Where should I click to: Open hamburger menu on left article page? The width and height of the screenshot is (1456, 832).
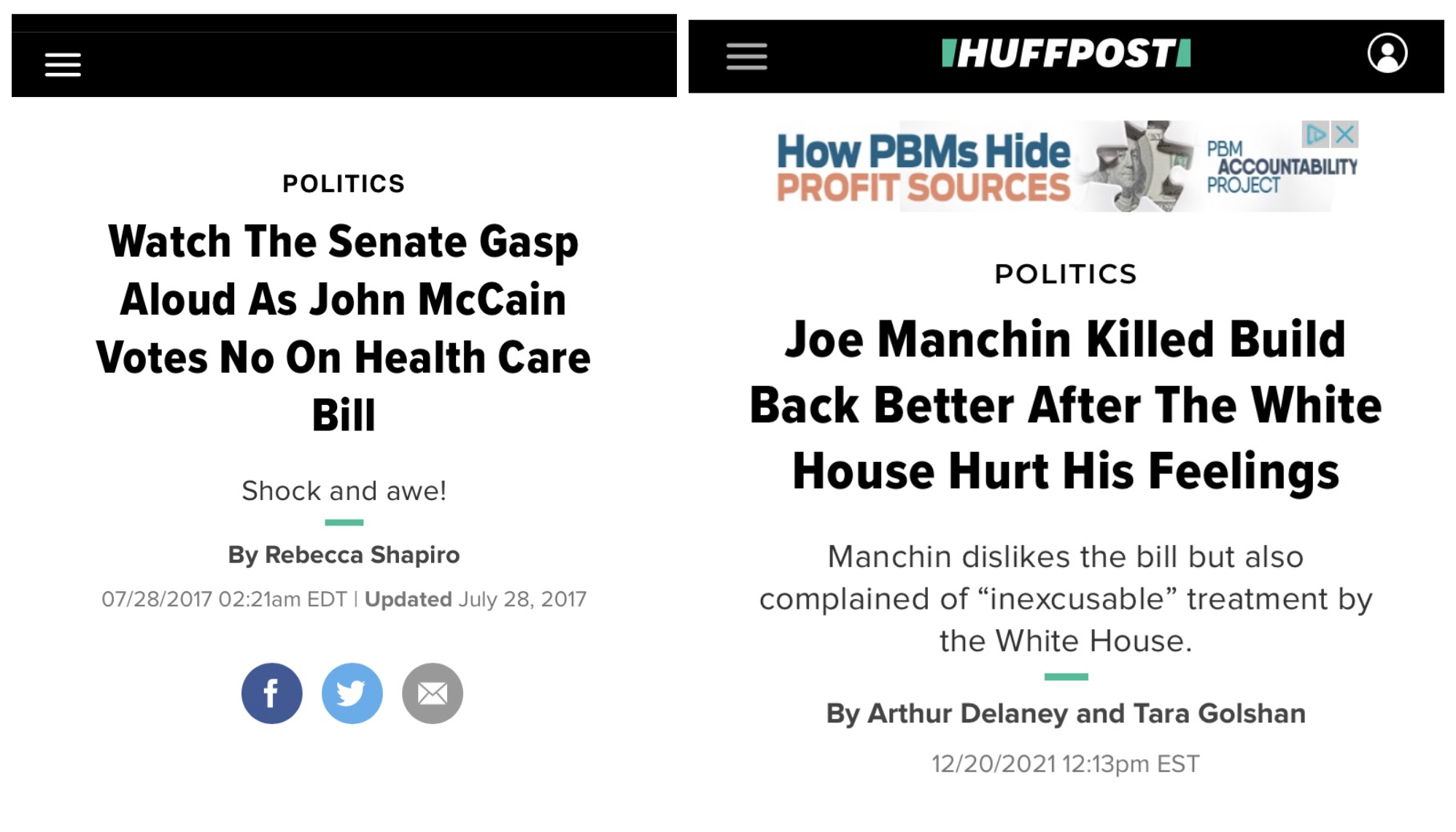63,64
